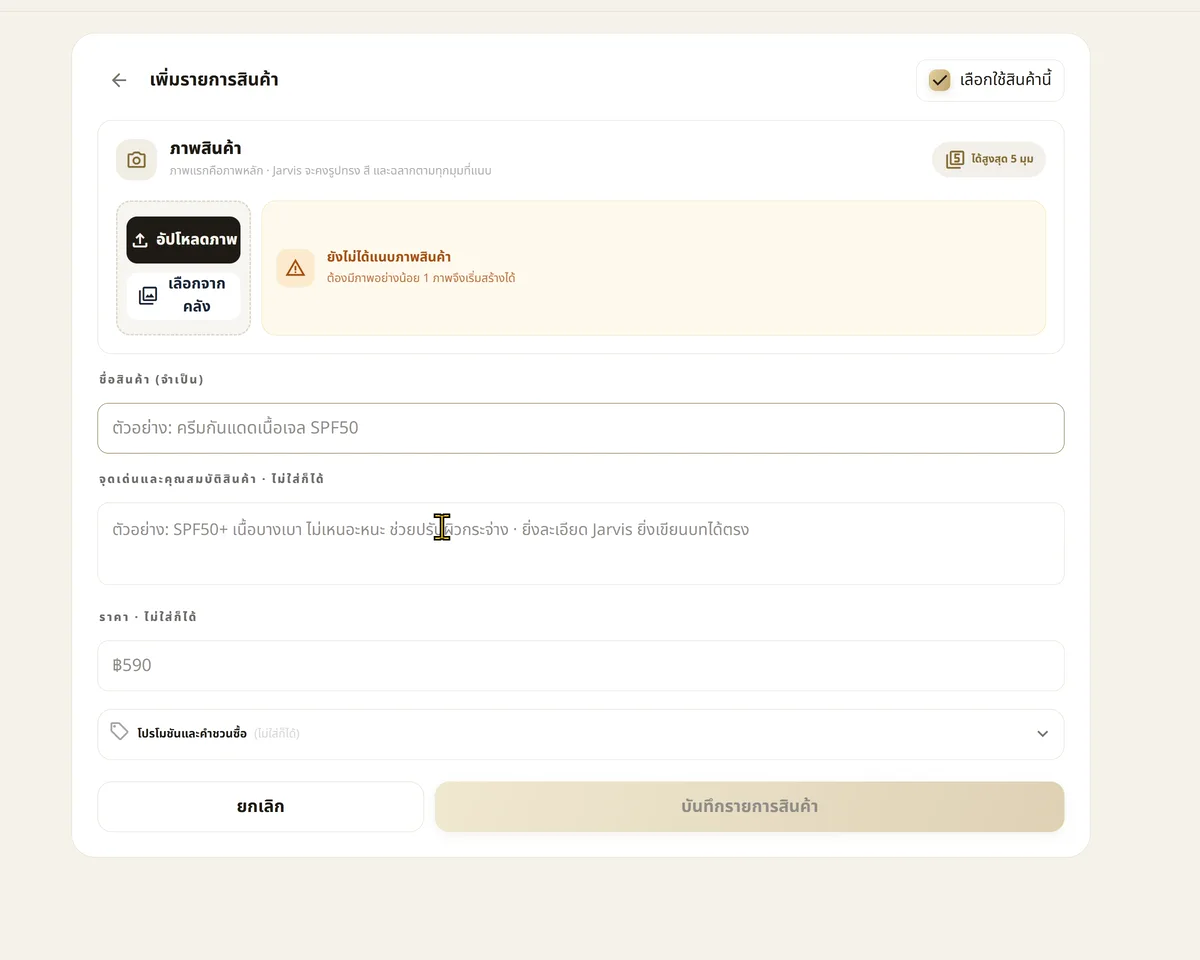Click the camera icon beside ภาพสินค้า
Viewport: 1200px width, 960px height.
[x=136, y=159]
